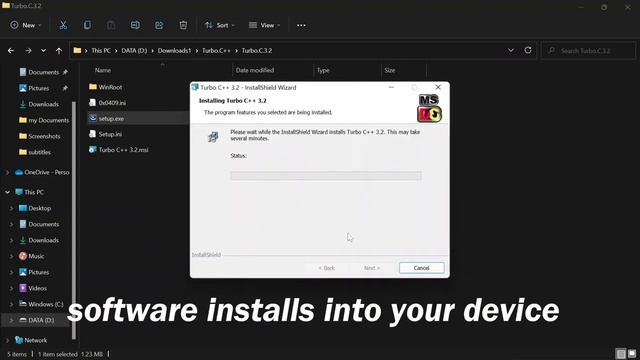Select This PC in address breadcrumb
The image size is (640, 360).
pyautogui.click(x=101, y=51)
